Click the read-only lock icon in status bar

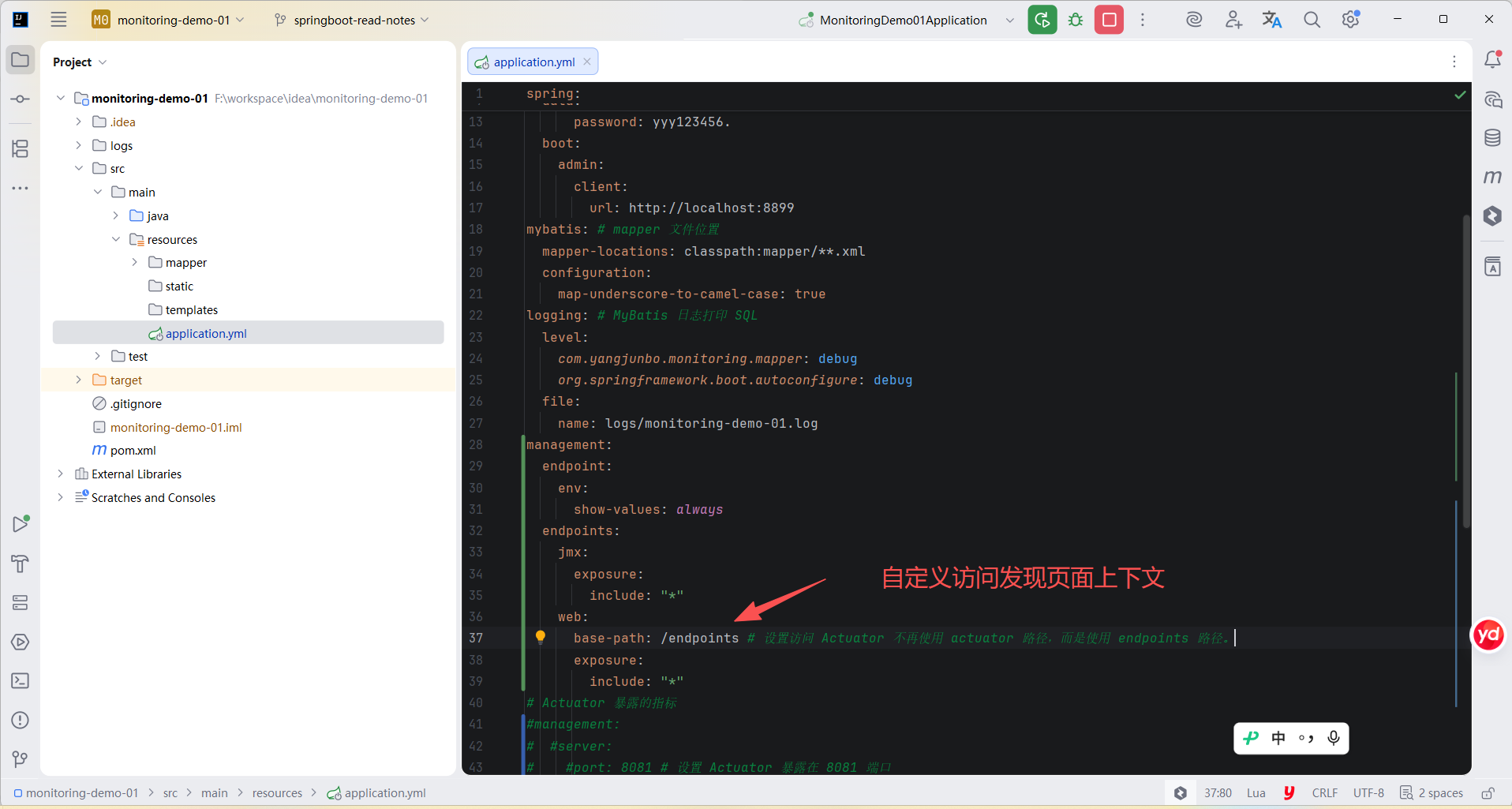pyautogui.click(x=1488, y=793)
